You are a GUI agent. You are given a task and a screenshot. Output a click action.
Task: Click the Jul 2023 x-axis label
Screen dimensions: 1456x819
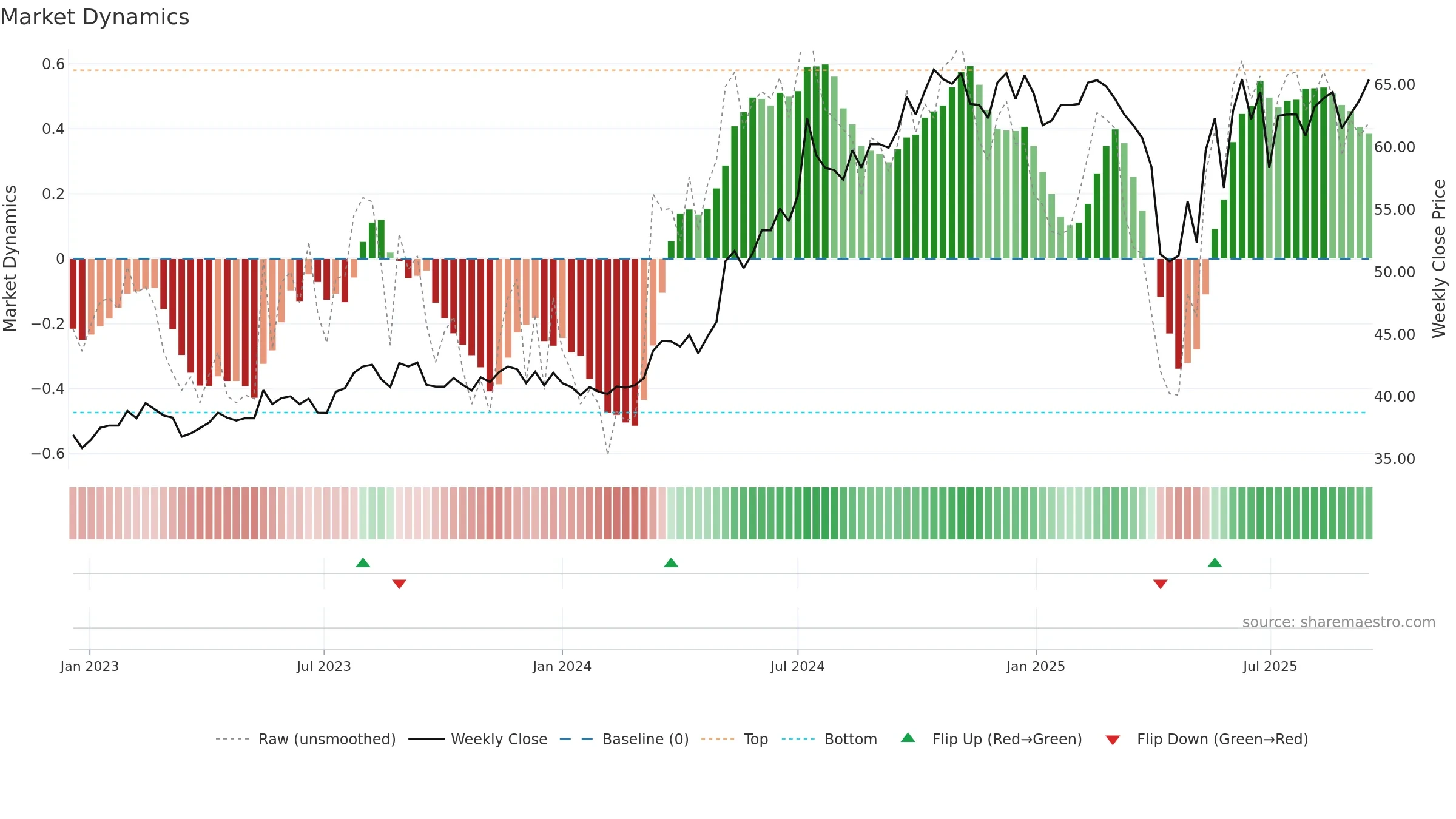click(324, 666)
